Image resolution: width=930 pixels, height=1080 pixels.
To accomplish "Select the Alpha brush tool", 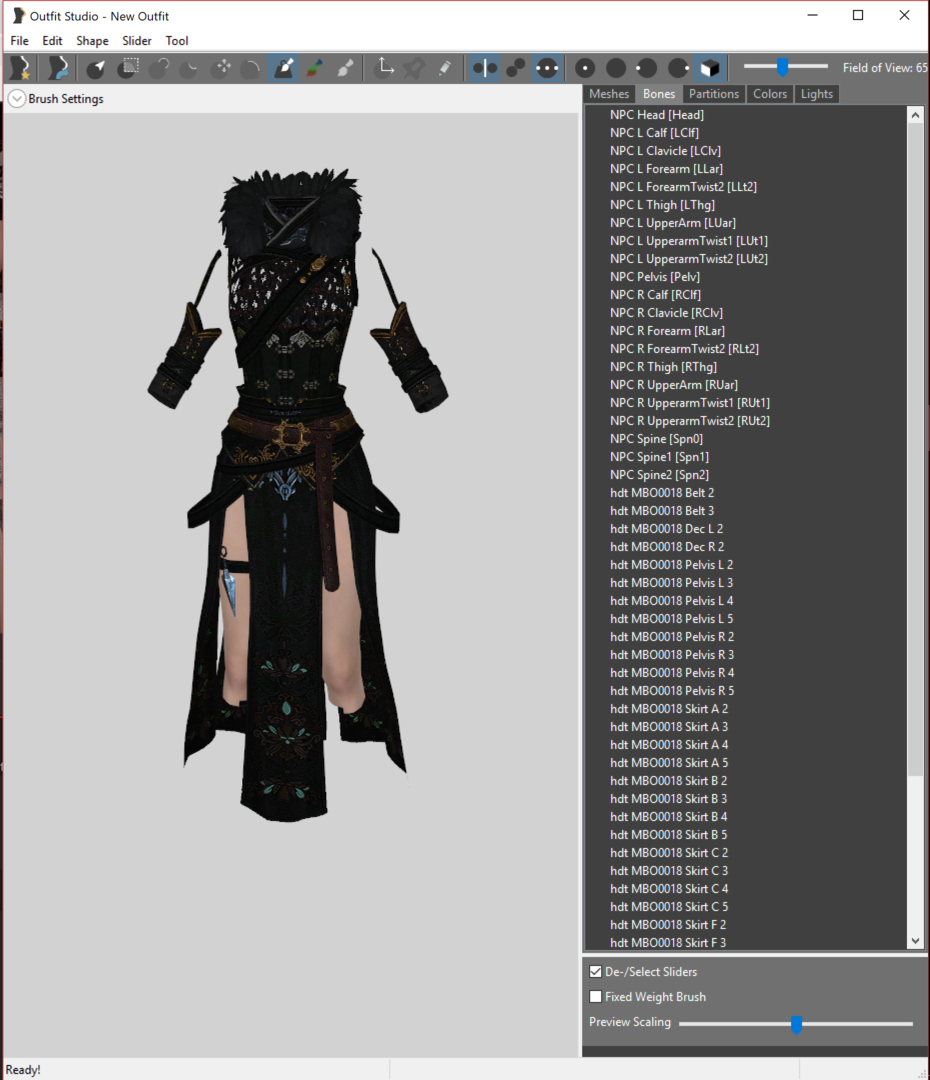I will tap(346, 68).
